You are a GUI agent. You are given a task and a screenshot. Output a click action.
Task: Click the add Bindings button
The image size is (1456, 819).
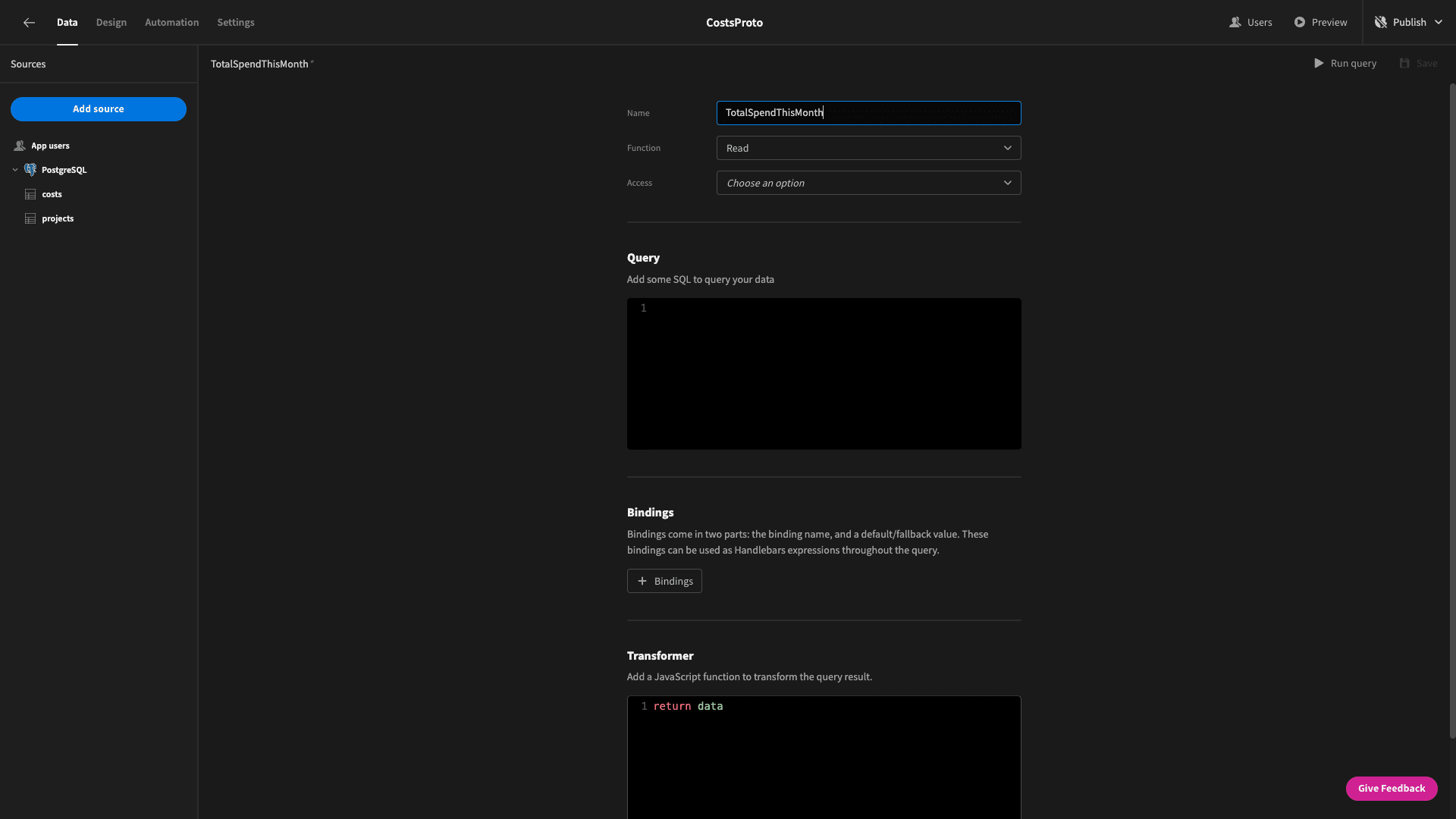tap(664, 581)
